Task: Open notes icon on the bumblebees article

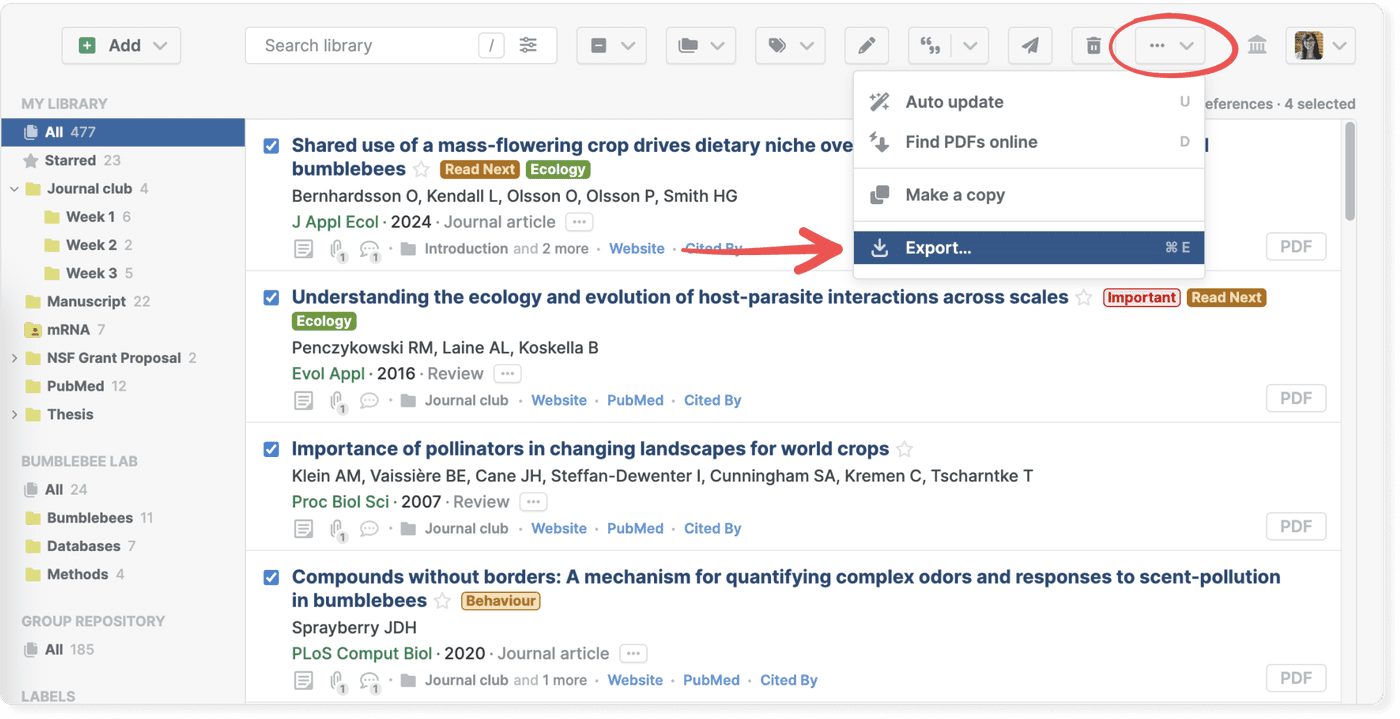Action: pos(304,247)
